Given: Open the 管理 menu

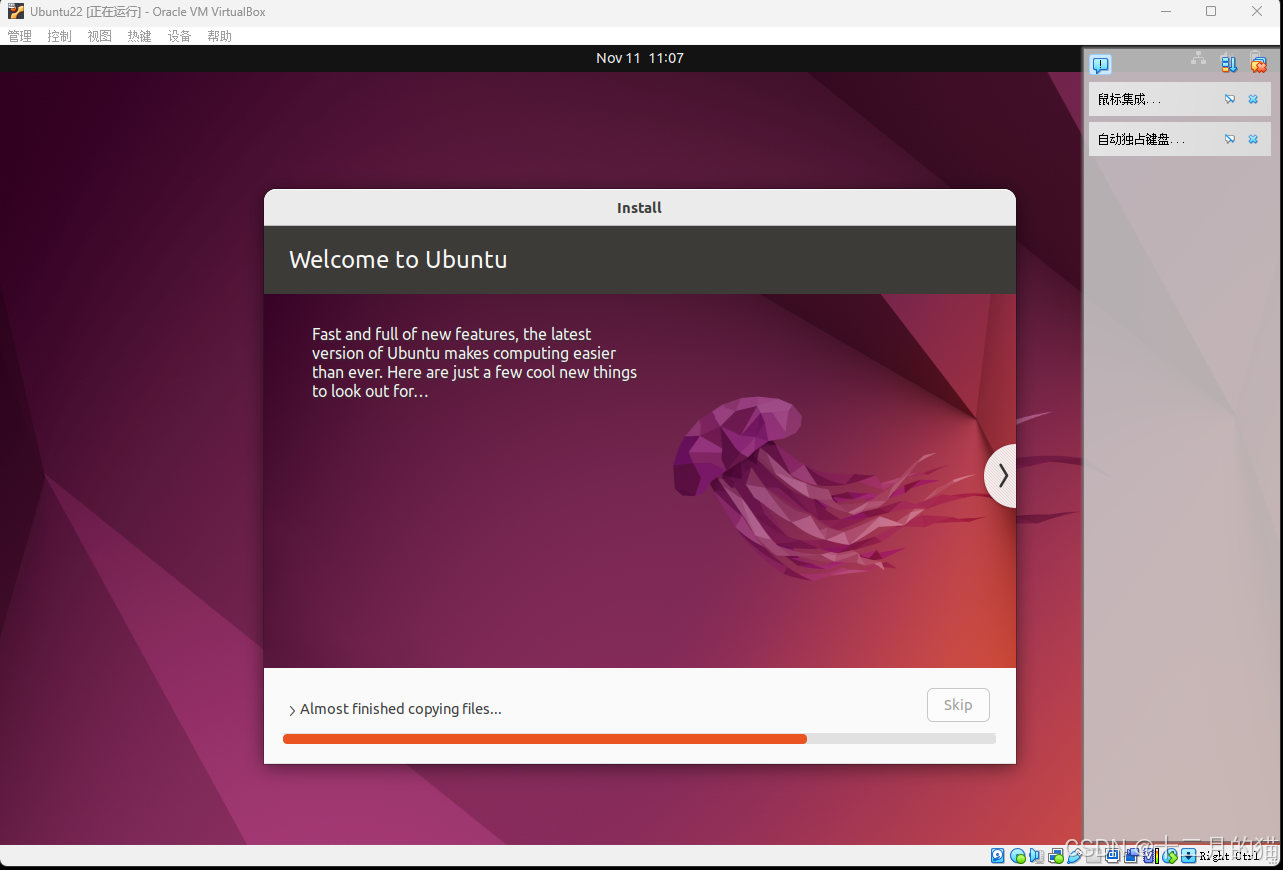Looking at the screenshot, I should click(x=20, y=36).
